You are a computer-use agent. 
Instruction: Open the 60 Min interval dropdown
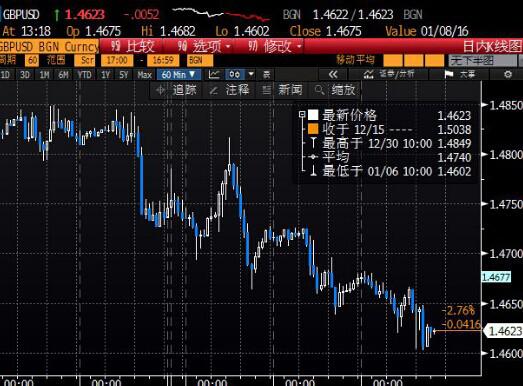click(x=179, y=74)
